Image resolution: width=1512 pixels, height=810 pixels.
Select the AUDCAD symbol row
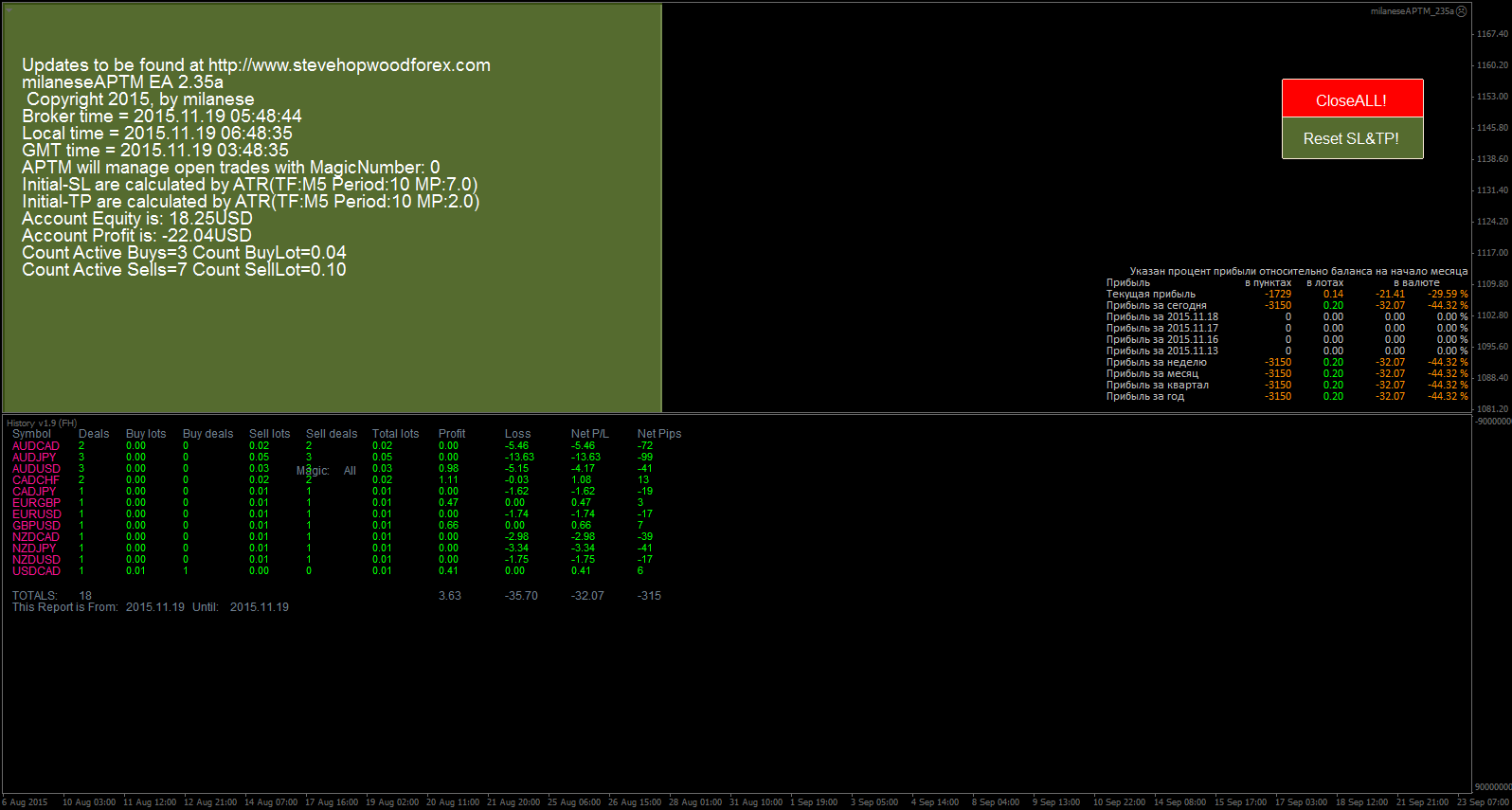[x=333, y=446]
